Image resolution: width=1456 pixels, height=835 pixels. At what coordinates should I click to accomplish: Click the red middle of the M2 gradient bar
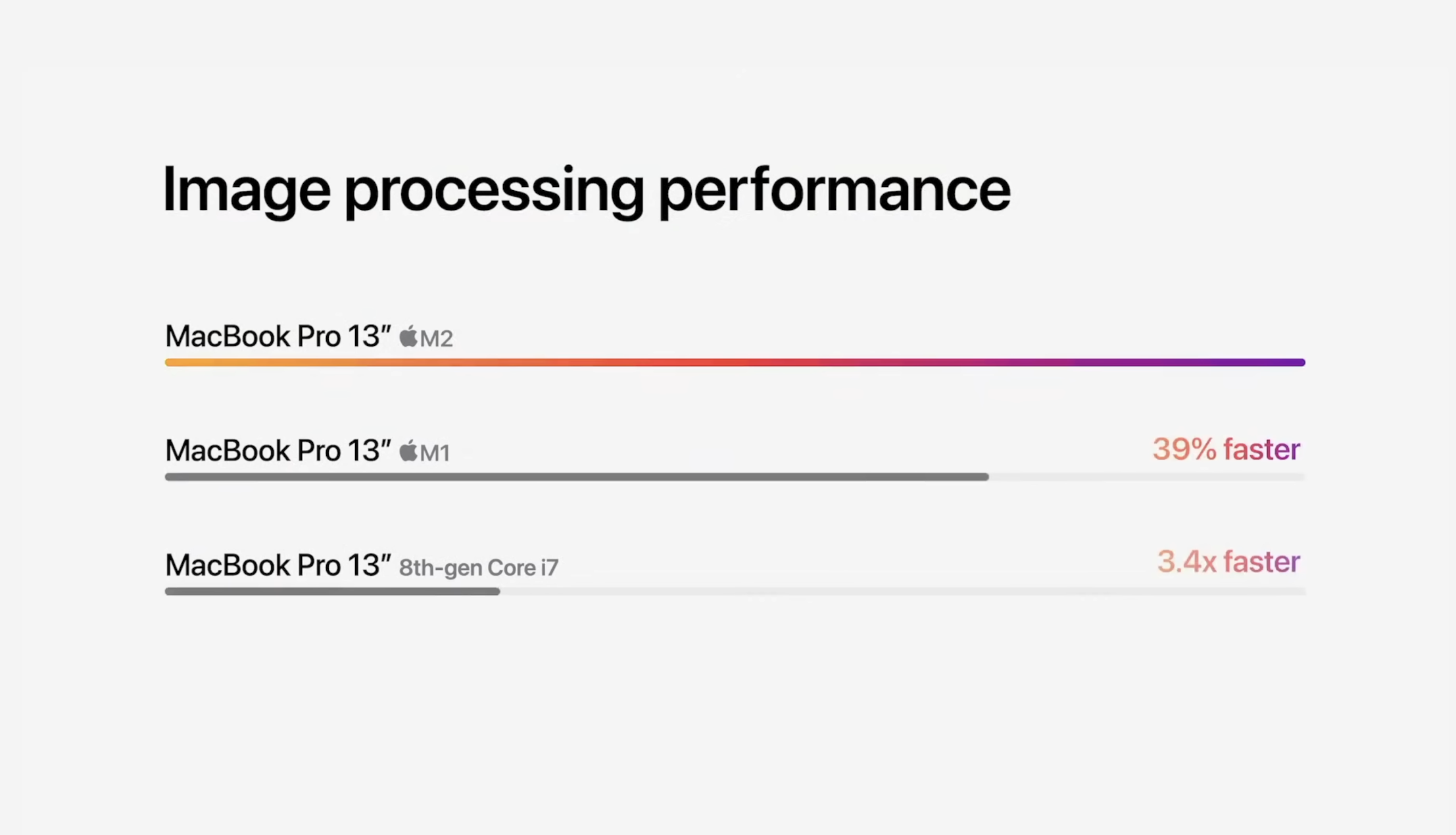click(723, 363)
